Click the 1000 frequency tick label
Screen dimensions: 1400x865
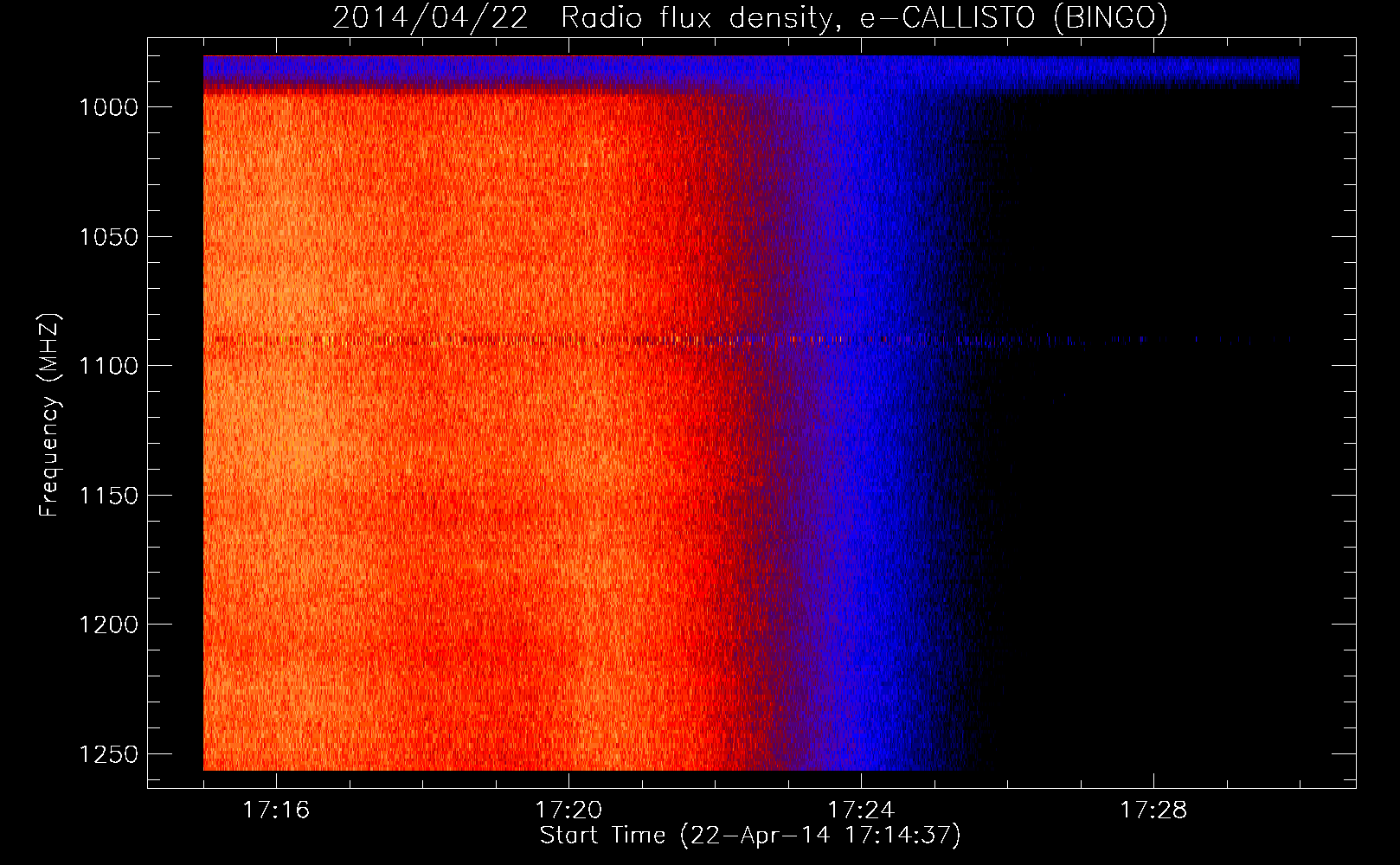point(108,107)
